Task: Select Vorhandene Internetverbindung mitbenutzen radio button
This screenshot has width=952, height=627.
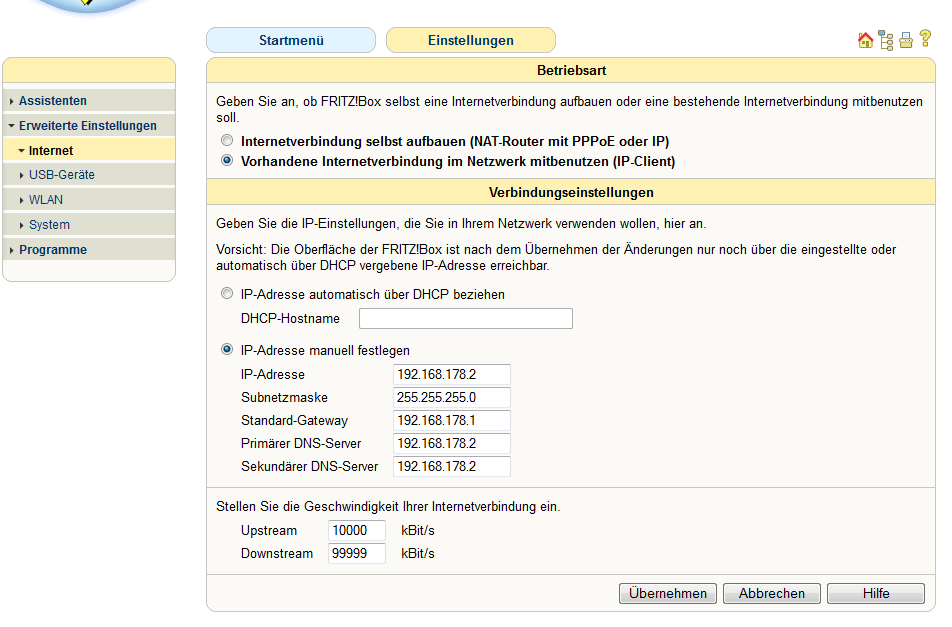Action: 227,161
